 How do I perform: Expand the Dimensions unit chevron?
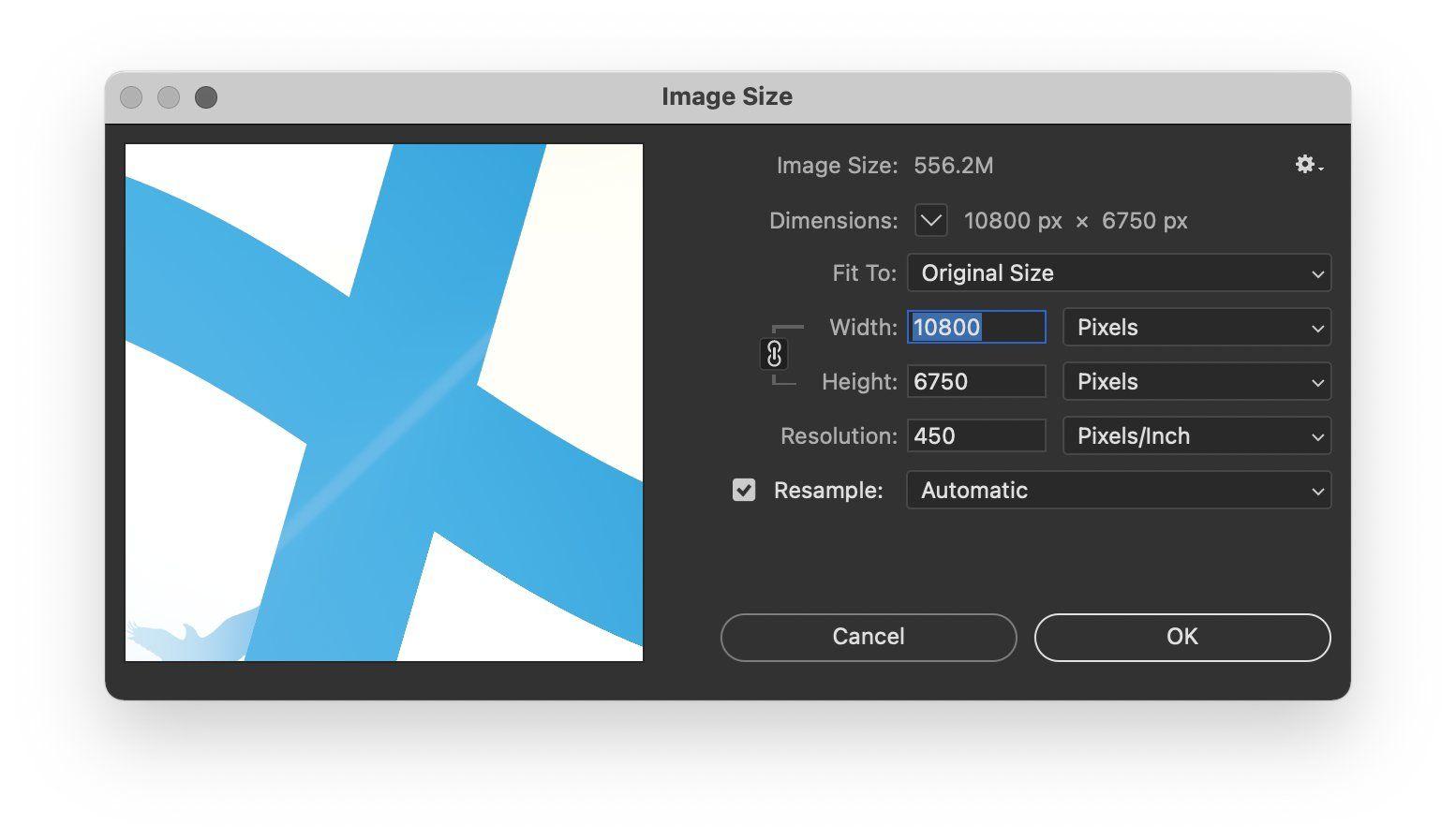coord(931,221)
